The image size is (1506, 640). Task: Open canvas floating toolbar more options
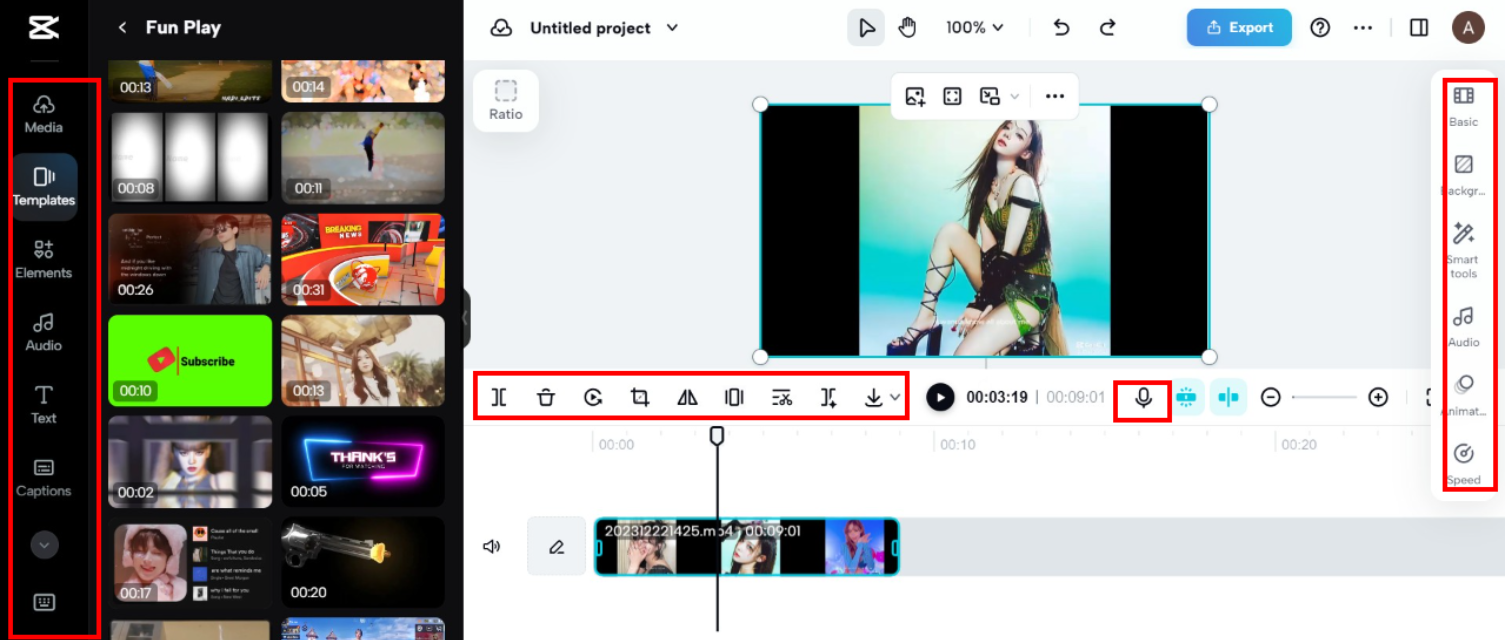coord(1055,96)
